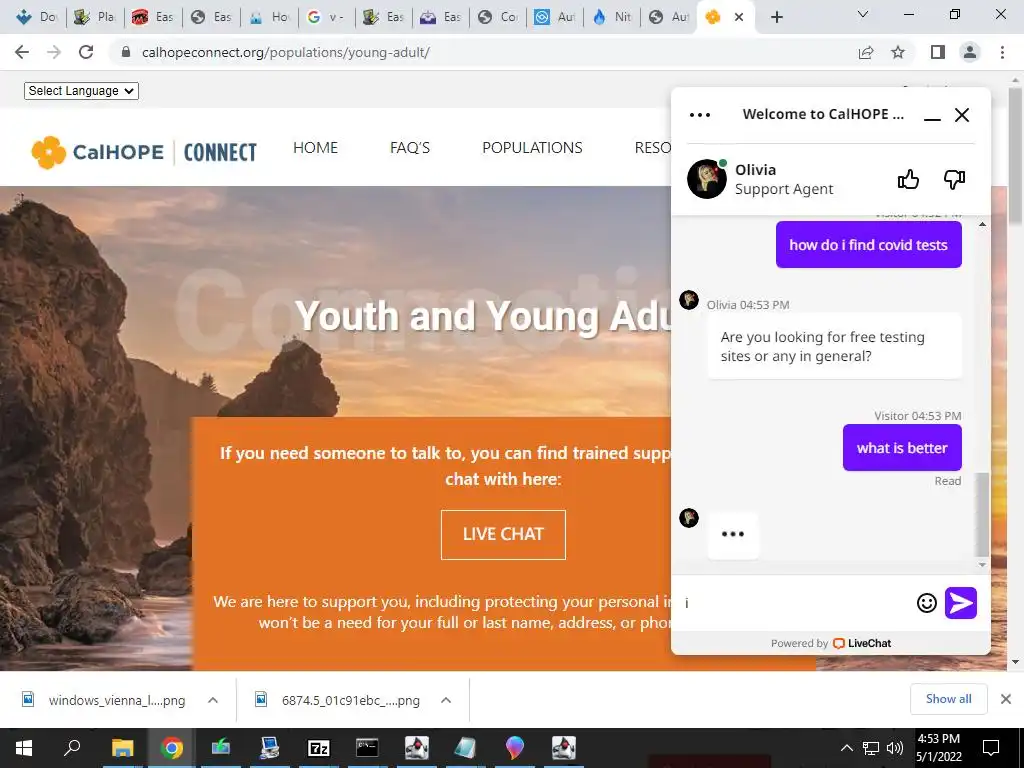The height and width of the screenshot is (768, 1024).
Task: Click the 'what is better' message bubble
Action: point(902,448)
